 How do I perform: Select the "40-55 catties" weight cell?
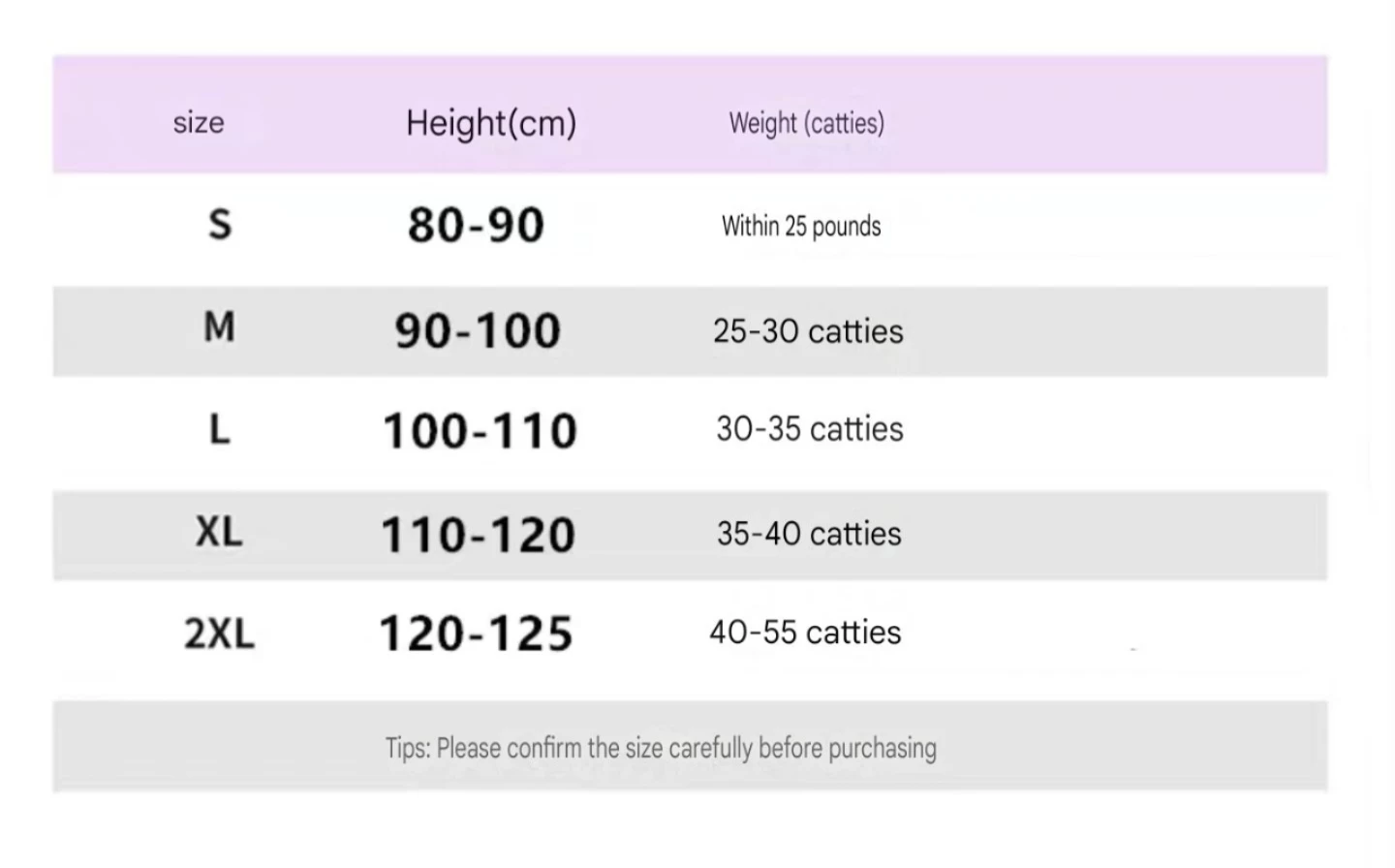click(805, 633)
